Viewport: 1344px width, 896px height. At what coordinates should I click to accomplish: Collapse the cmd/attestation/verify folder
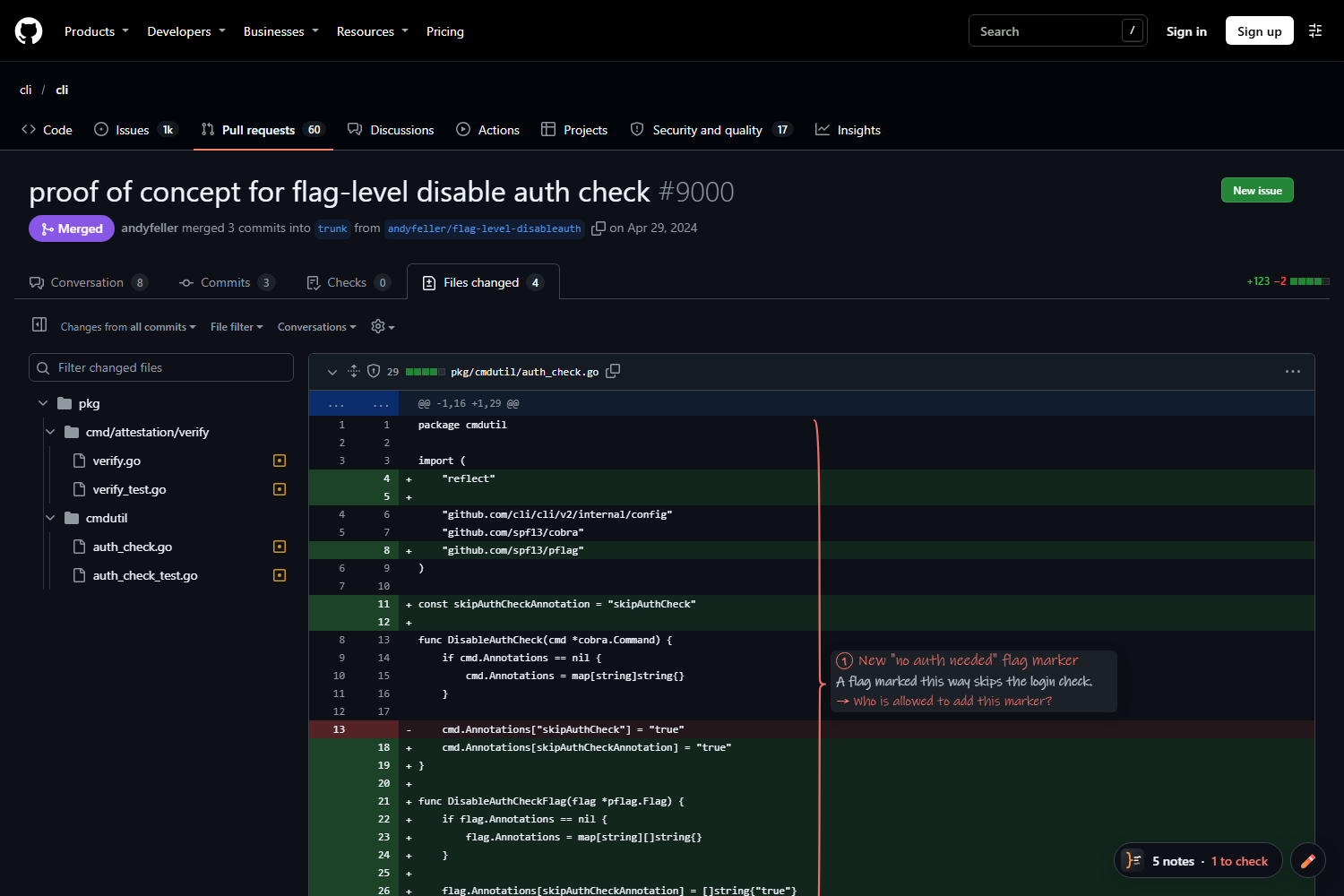point(50,432)
